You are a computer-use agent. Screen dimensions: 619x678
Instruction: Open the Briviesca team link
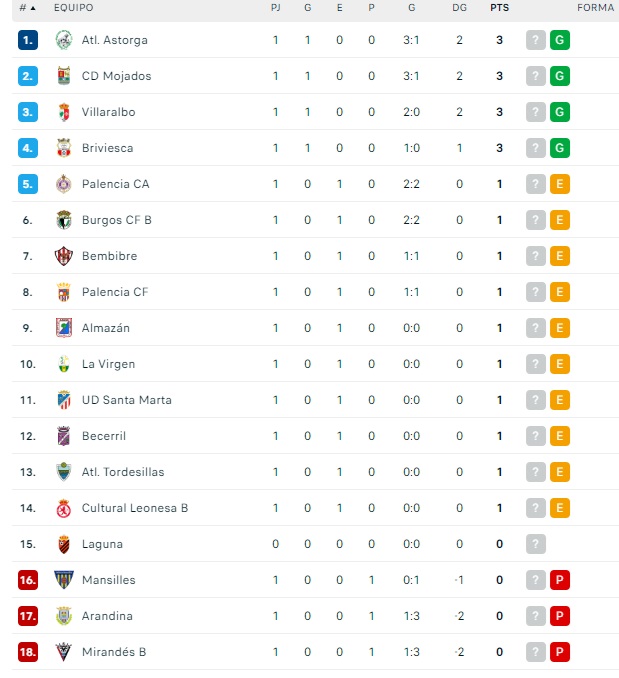(x=107, y=148)
